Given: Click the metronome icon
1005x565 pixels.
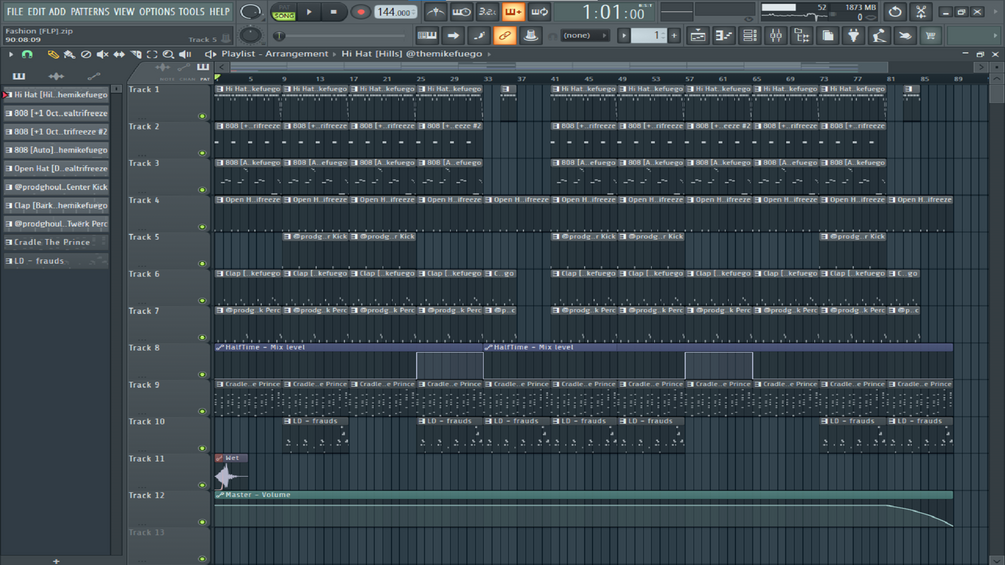Looking at the screenshot, I should 435,12.
